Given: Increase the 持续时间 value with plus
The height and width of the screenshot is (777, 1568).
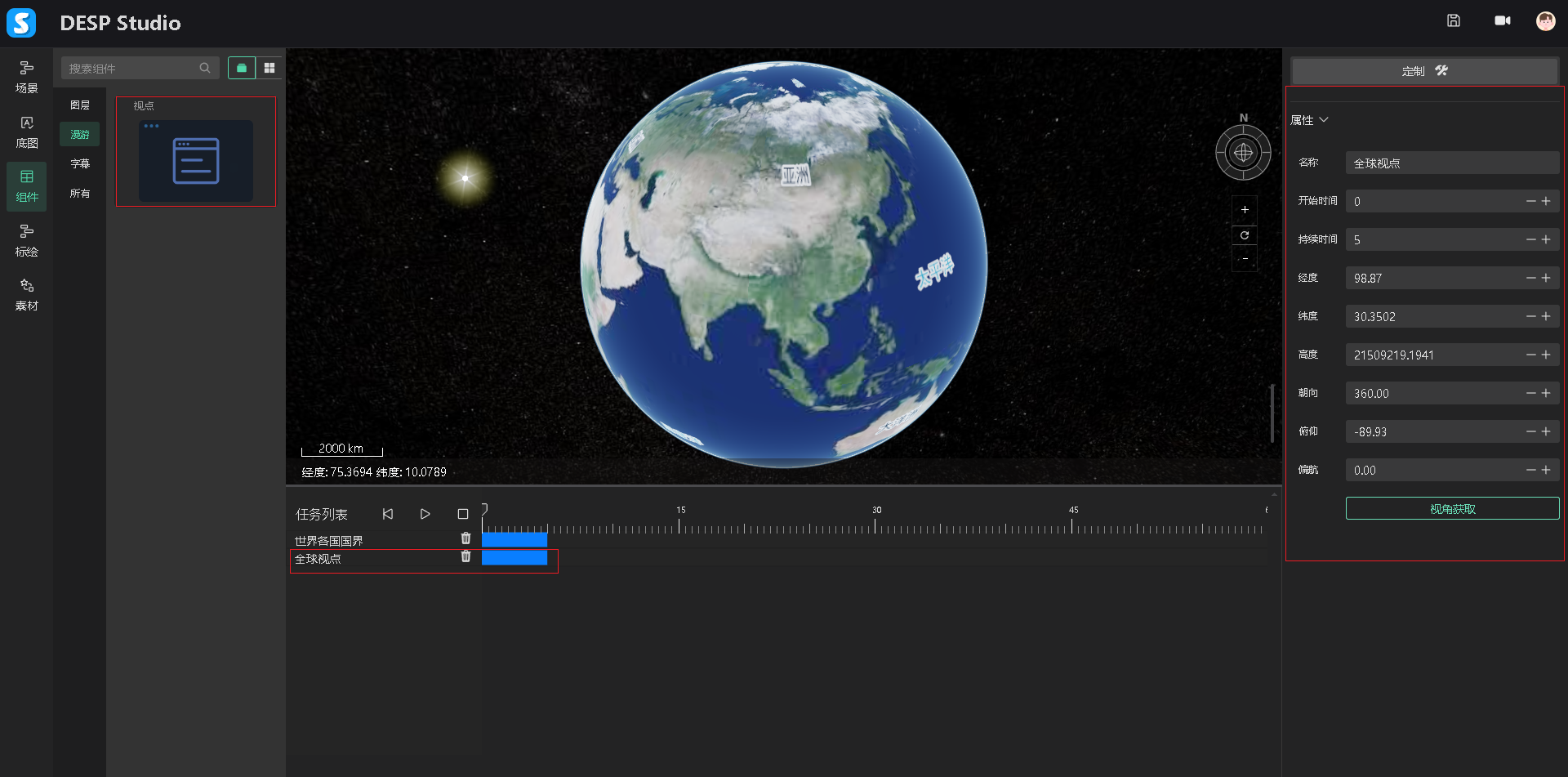Looking at the screenshot, I should click(1546, 239).
